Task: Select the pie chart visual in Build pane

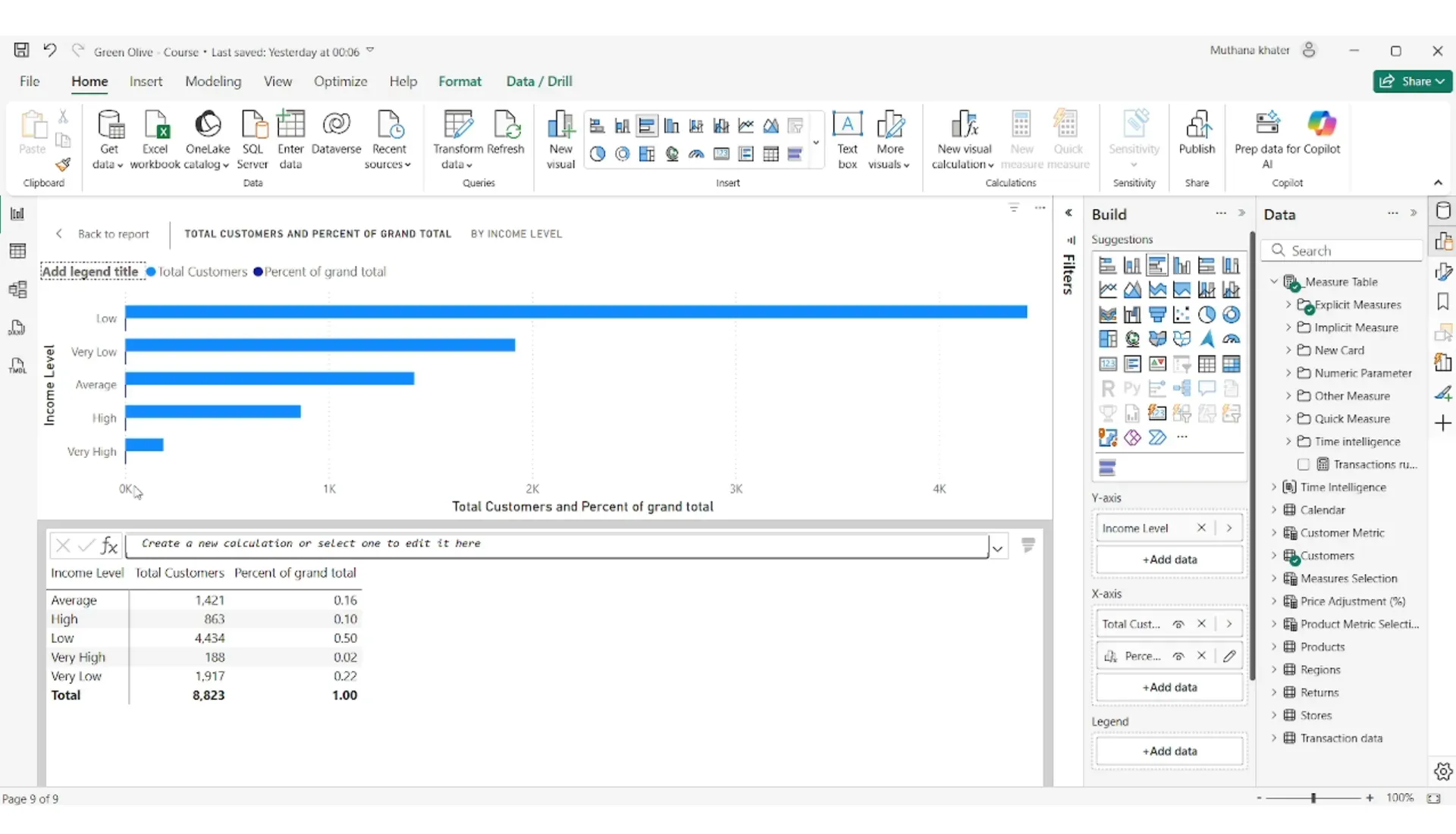Action: [1207, 315]
